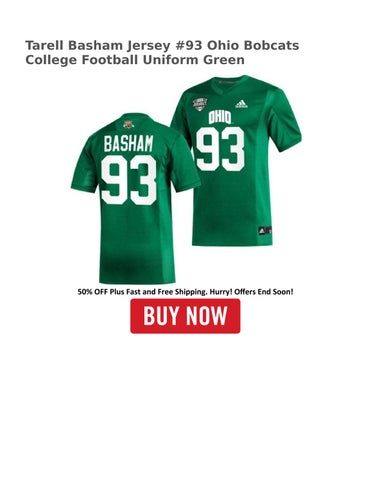Click the number 93 on the front jersey

220,149
